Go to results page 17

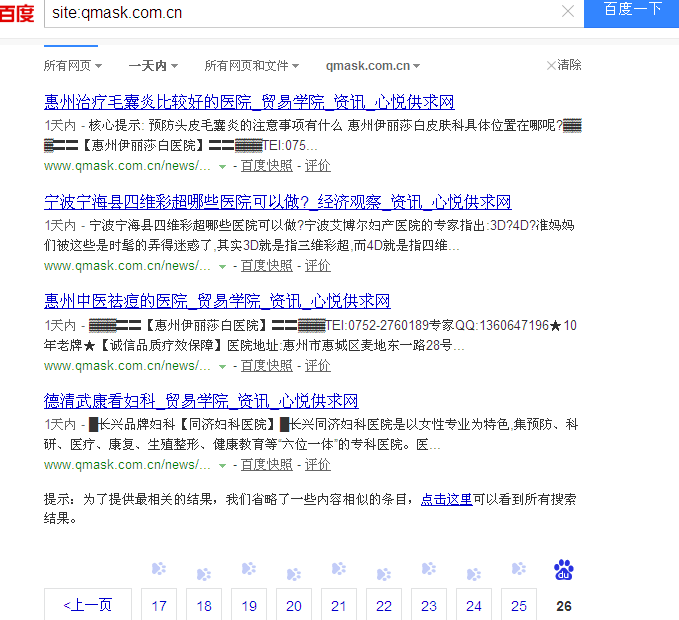[159, 604]
